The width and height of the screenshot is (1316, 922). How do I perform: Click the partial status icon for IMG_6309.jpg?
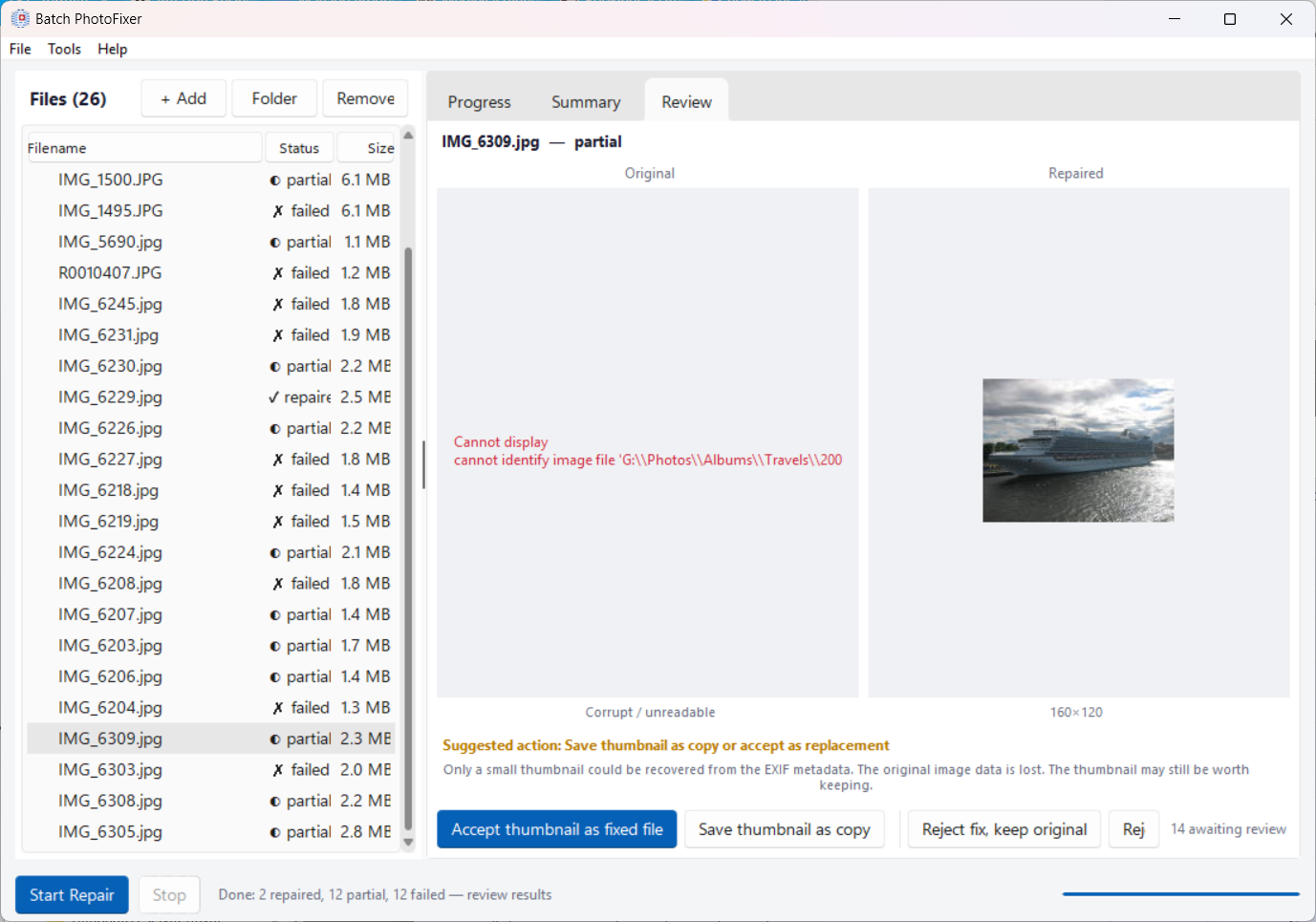277,738
